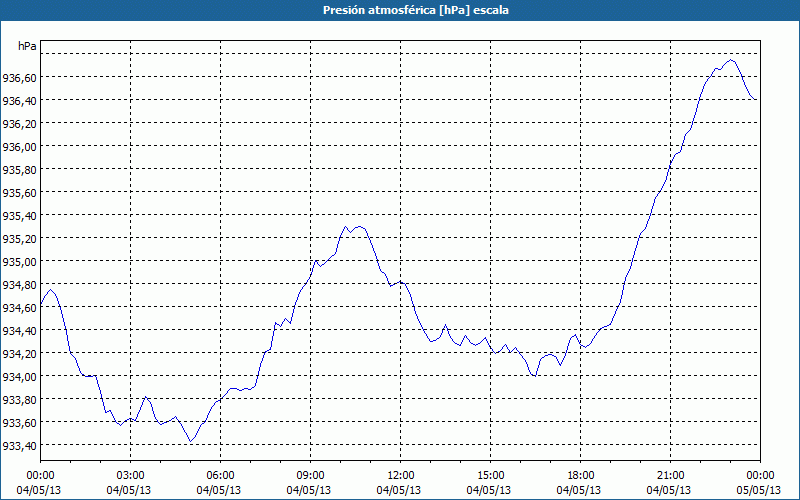Click the 21:00 time label
This screenshot has height=500, width=800.
(670, 476)
